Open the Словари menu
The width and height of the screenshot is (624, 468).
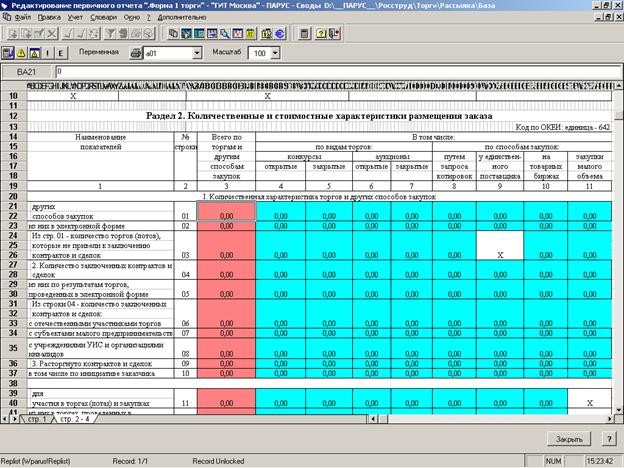click(103, 17)
